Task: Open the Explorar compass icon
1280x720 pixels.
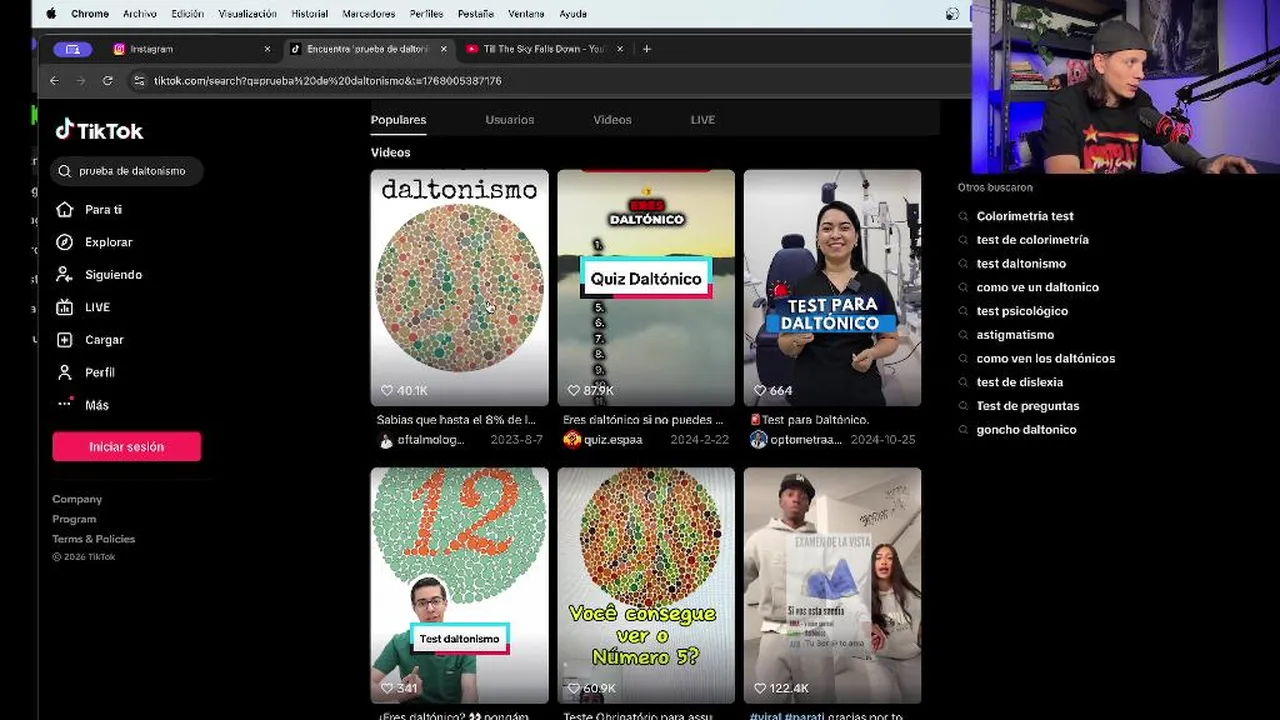Action: click(x=65, y=242)
